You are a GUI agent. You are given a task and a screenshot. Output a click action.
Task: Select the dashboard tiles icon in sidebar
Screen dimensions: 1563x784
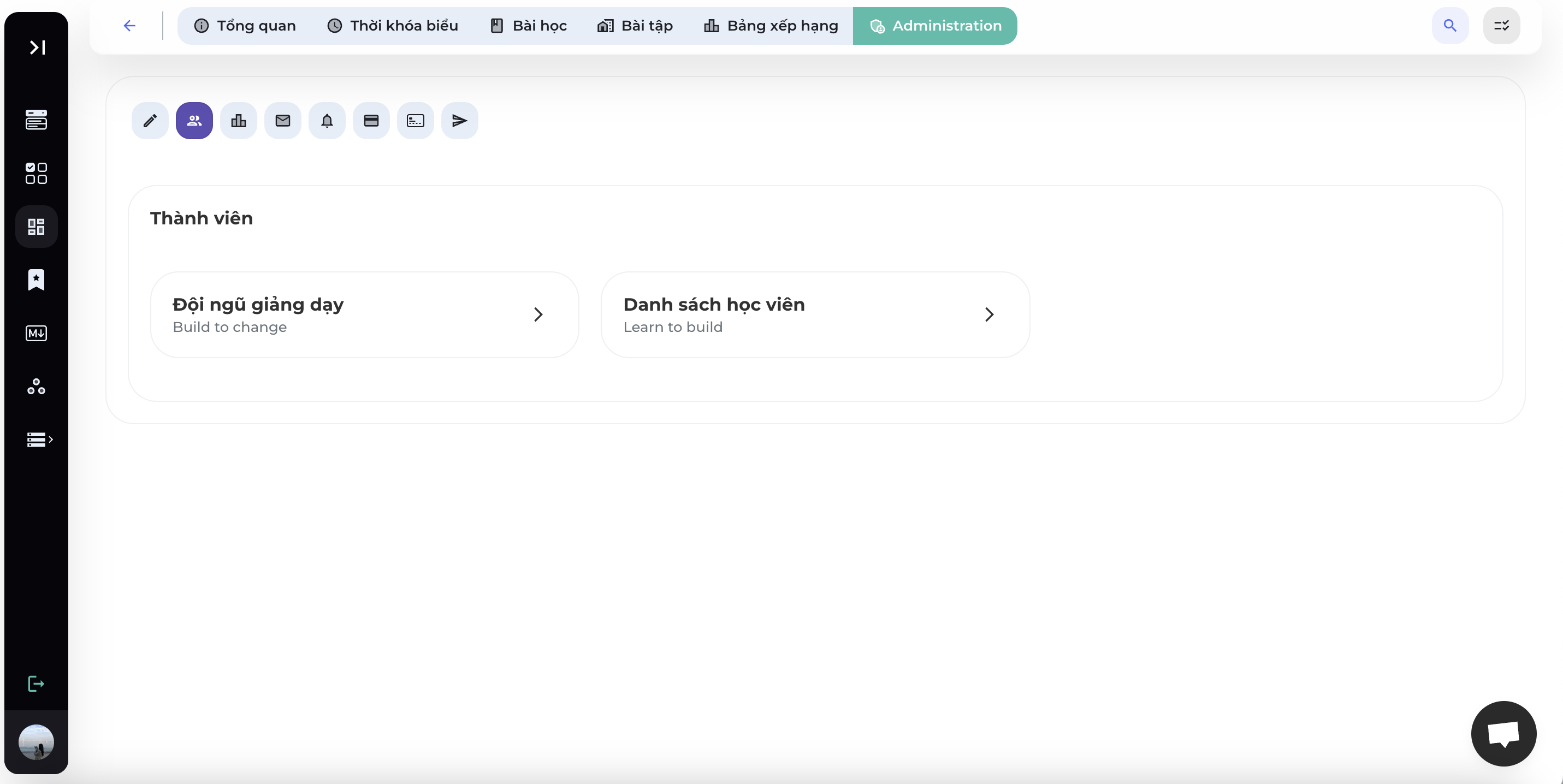point(37,227)
